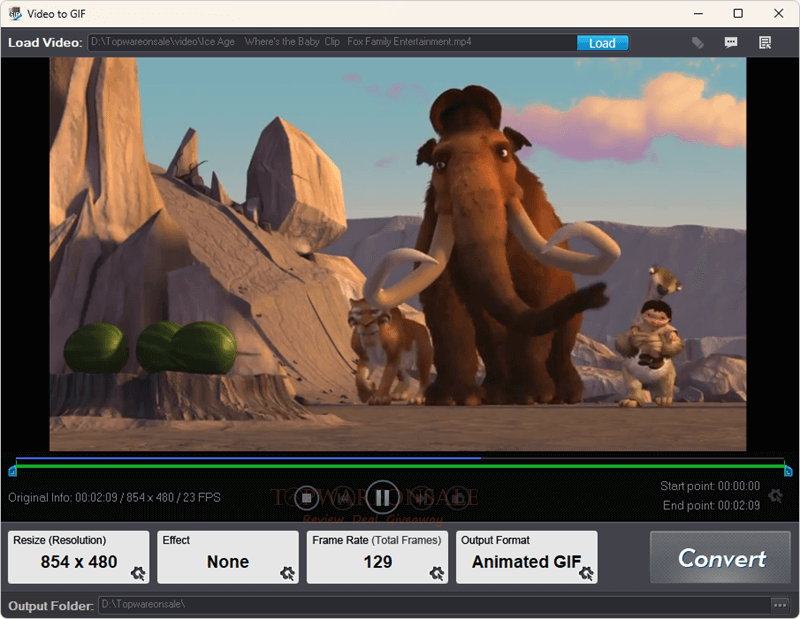Pause the playing video

pos(383,498)
